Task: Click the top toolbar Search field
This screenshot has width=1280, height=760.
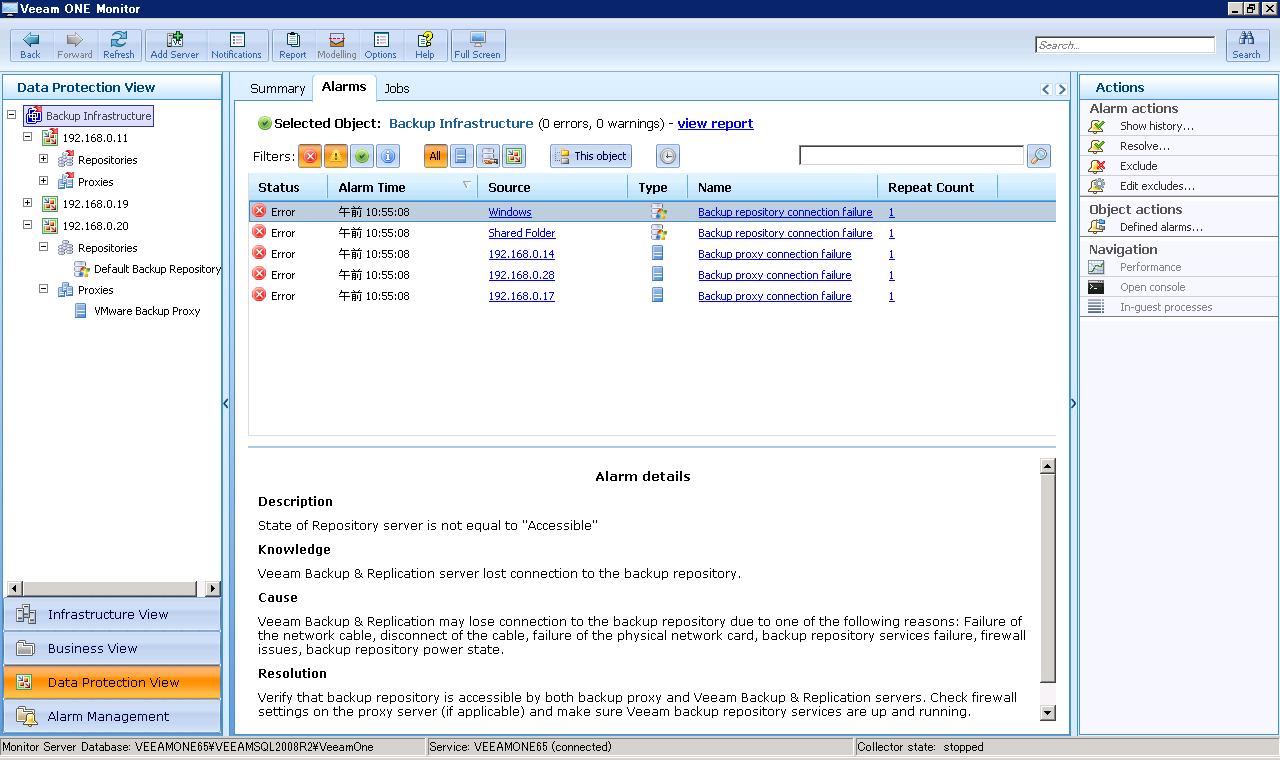Action: coord(1125,45)
